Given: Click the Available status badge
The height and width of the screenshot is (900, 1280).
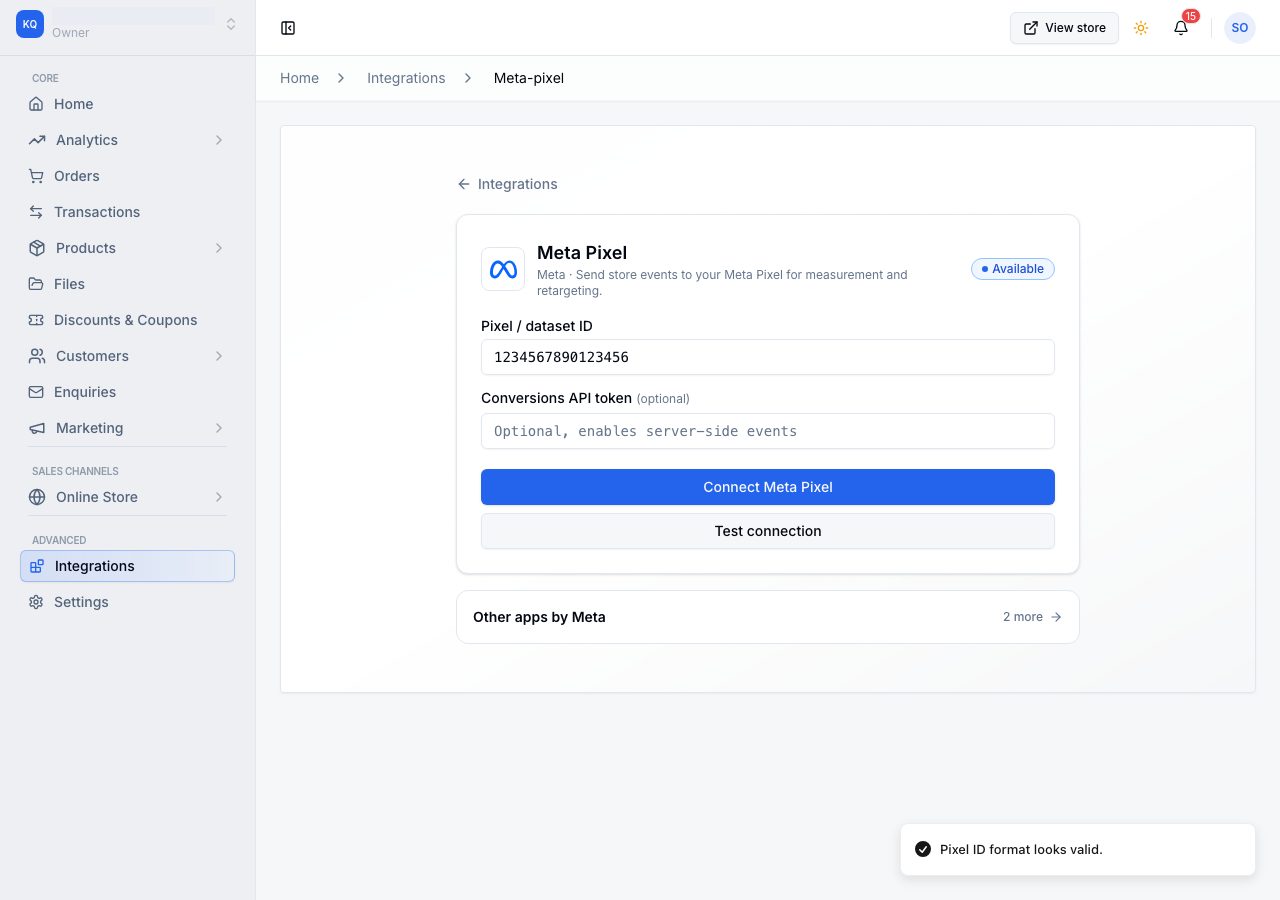Looking at the screenshot, I should point(1013,269).
